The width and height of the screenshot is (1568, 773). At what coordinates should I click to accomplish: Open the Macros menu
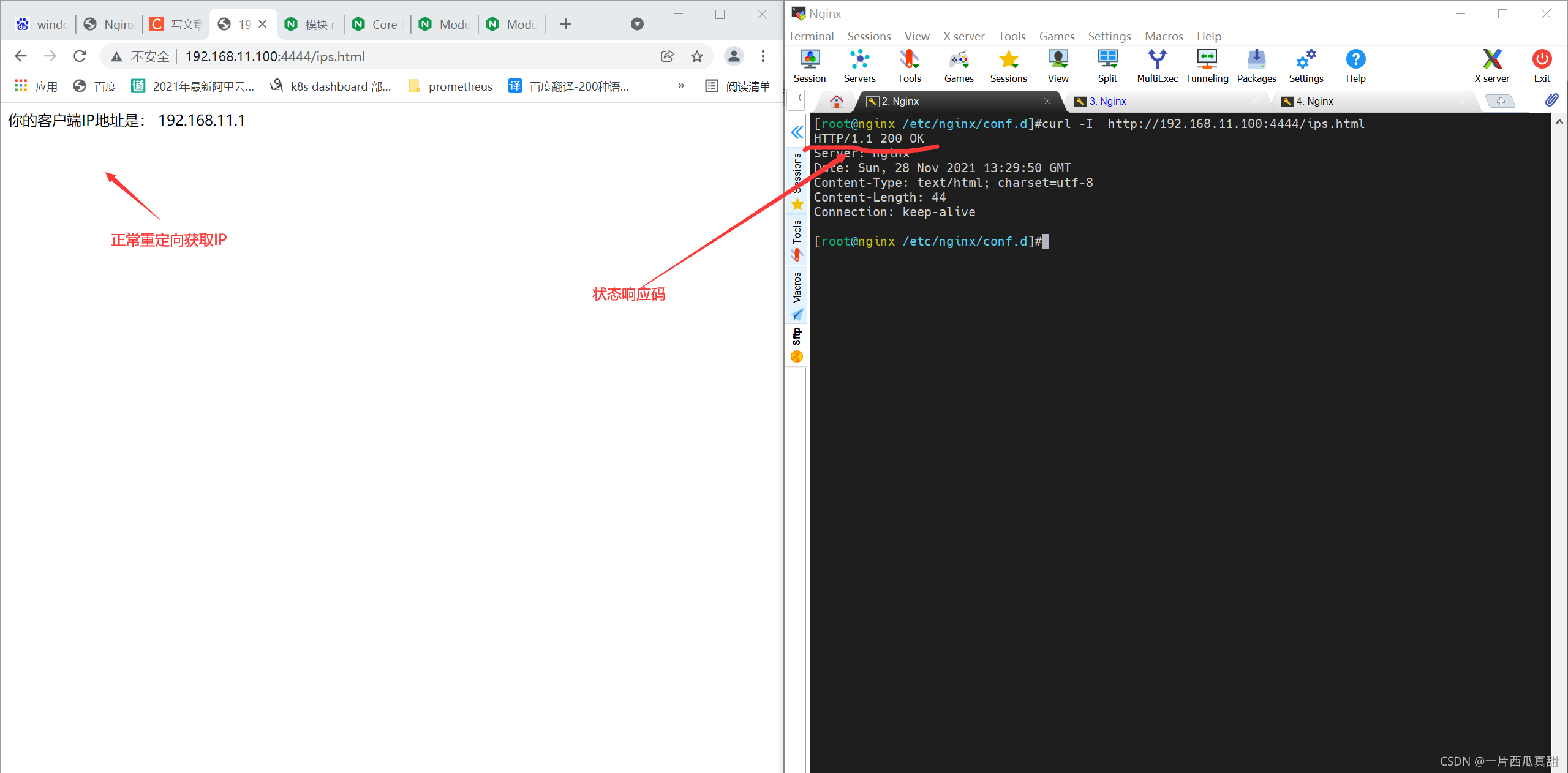click(x=1163, y=36)
